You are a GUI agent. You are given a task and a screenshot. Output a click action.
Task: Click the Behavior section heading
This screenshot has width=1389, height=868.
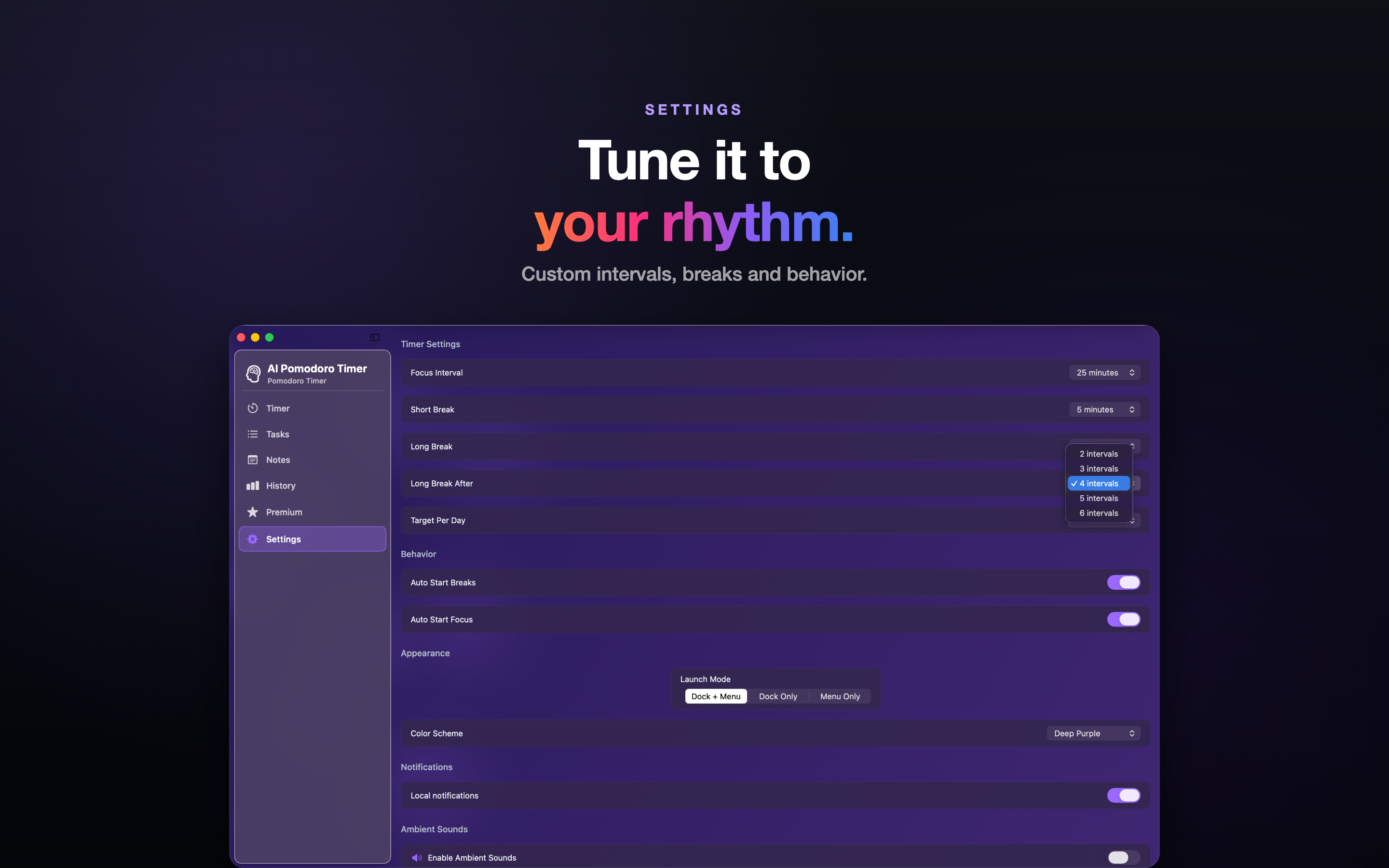[419, 554]
